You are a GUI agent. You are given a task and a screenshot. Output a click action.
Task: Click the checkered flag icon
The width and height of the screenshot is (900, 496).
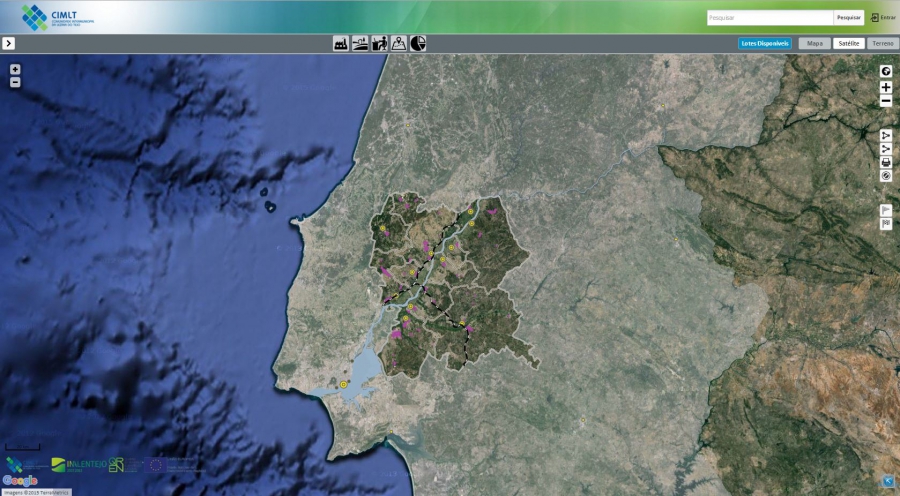click(886, 224)
